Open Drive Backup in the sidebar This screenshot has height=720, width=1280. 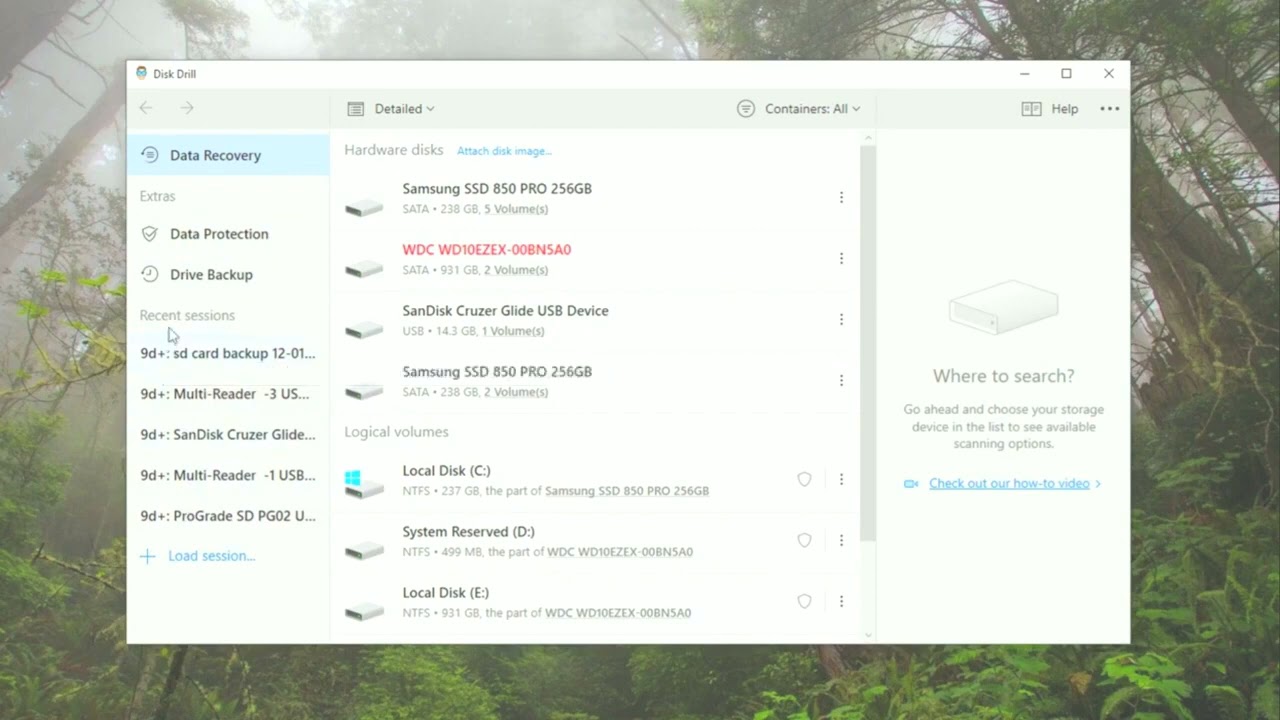[x=228, y=274]
